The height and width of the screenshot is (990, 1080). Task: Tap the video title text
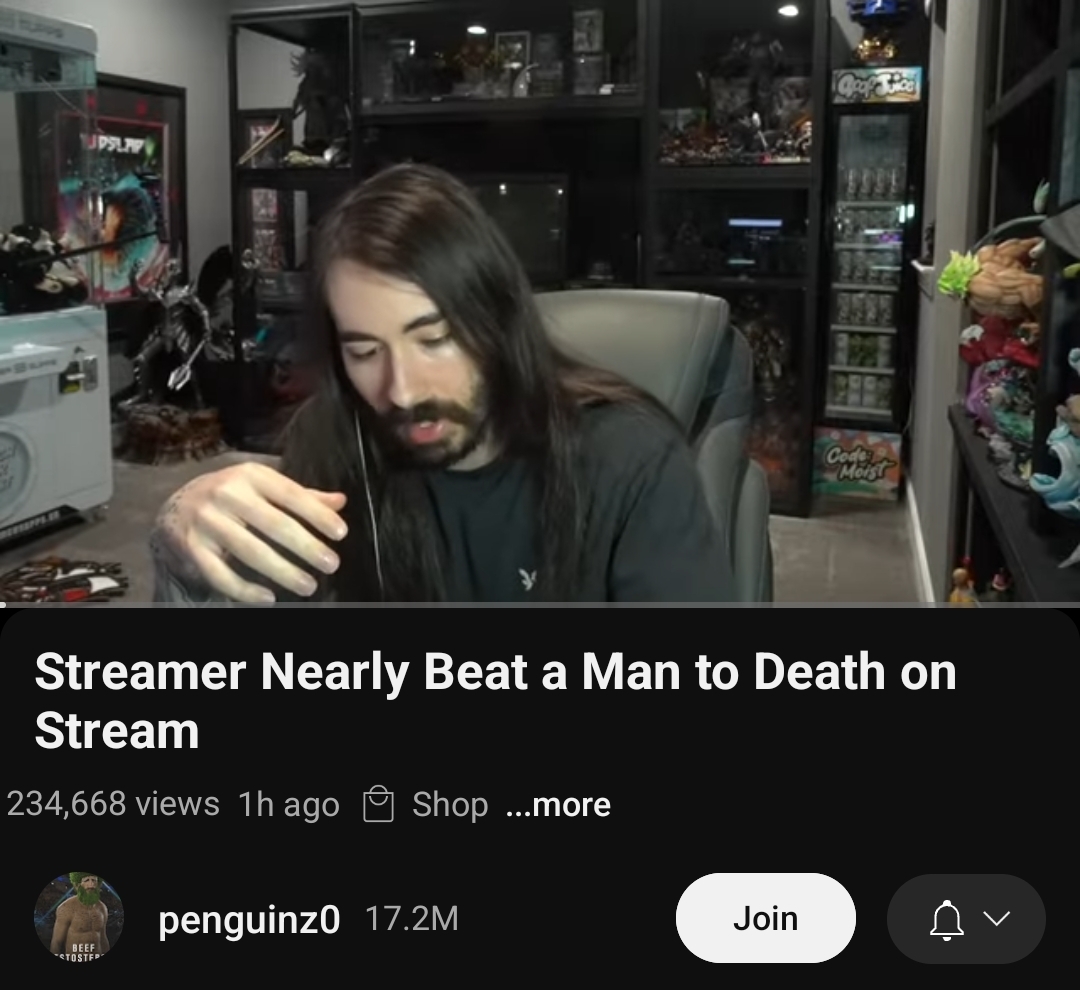[x=495, y=701]
